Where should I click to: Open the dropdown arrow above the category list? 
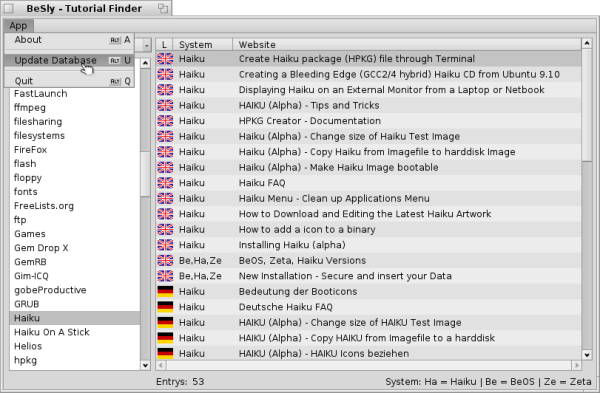146,45
